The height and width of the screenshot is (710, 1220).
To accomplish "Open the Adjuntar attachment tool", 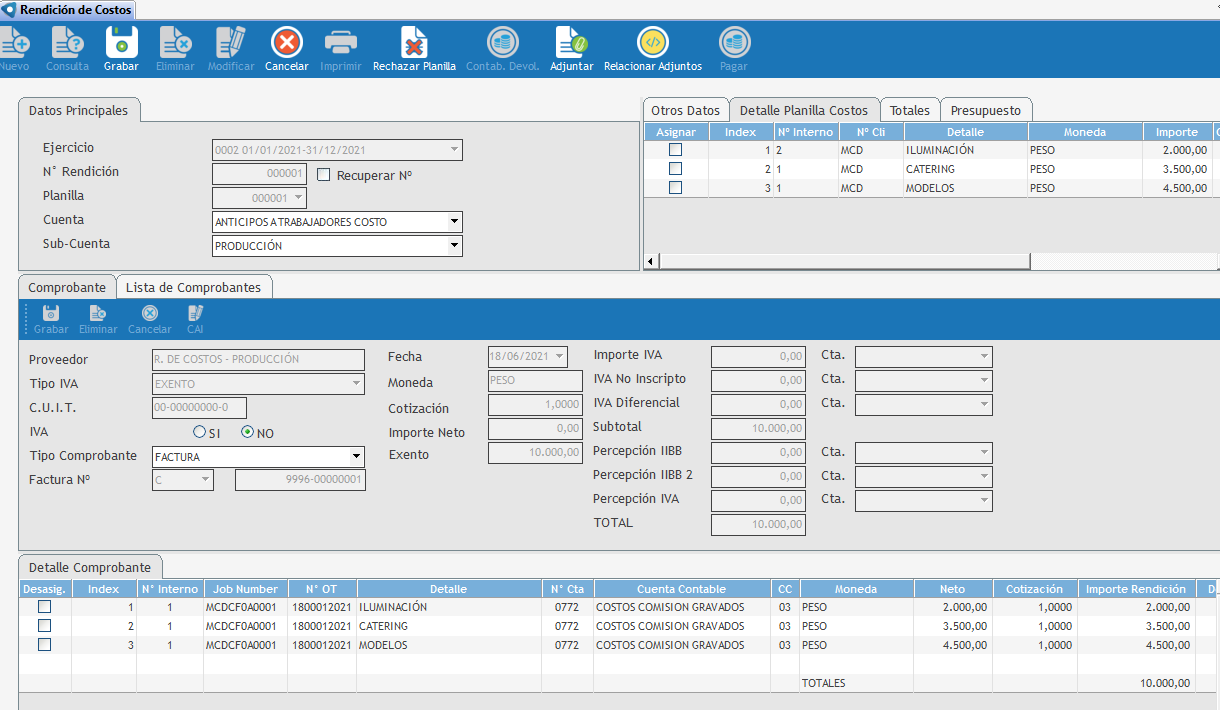I will pos(571,44).
